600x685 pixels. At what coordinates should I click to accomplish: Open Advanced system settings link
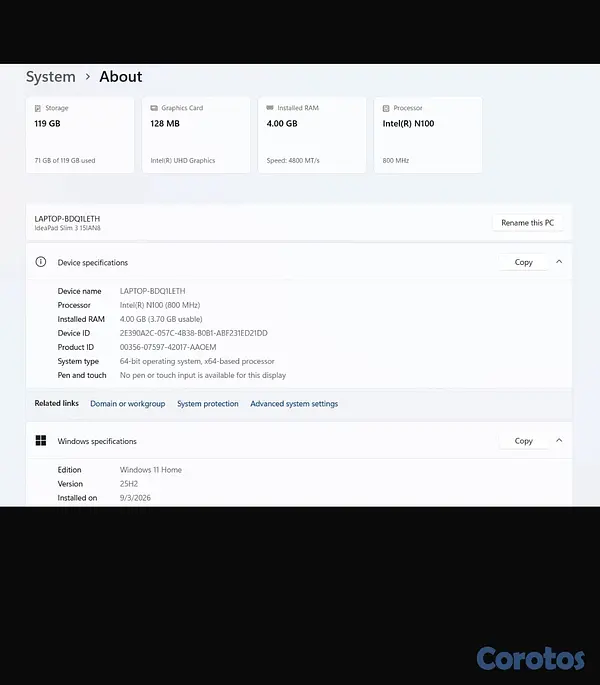294,404
